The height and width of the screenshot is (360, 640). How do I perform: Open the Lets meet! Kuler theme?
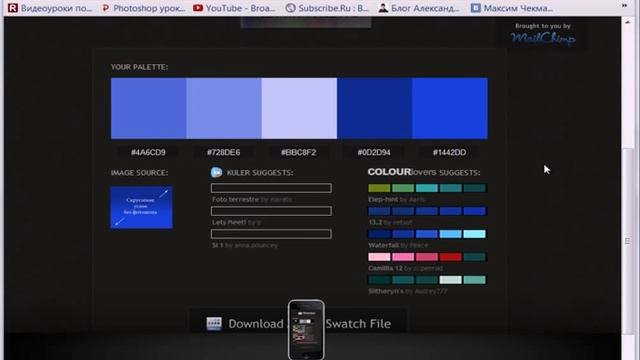coord(229,222)
